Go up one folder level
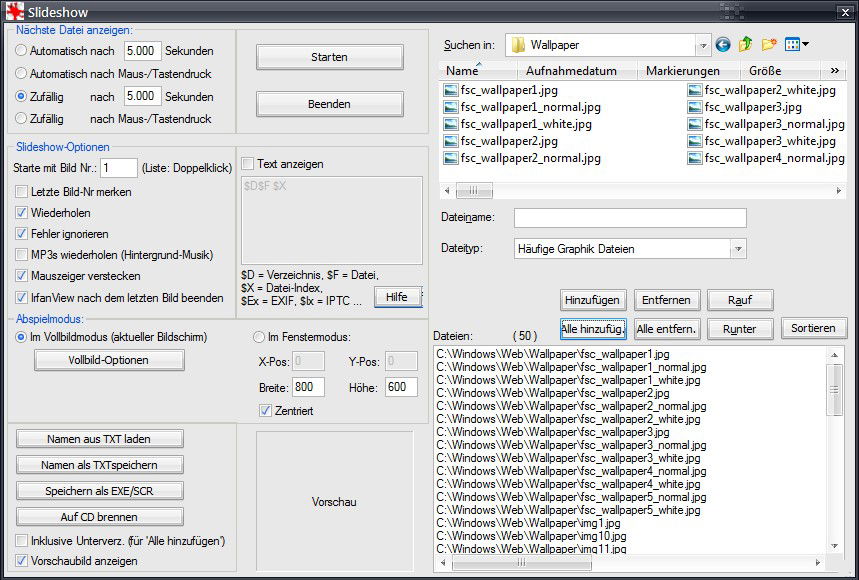The width and height of the screenshot is (859, 580). coord(745,44)
